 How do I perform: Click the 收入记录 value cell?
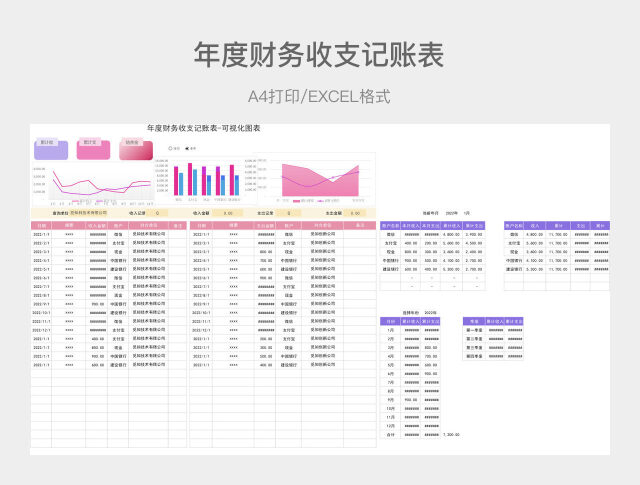tap(158, 213)
